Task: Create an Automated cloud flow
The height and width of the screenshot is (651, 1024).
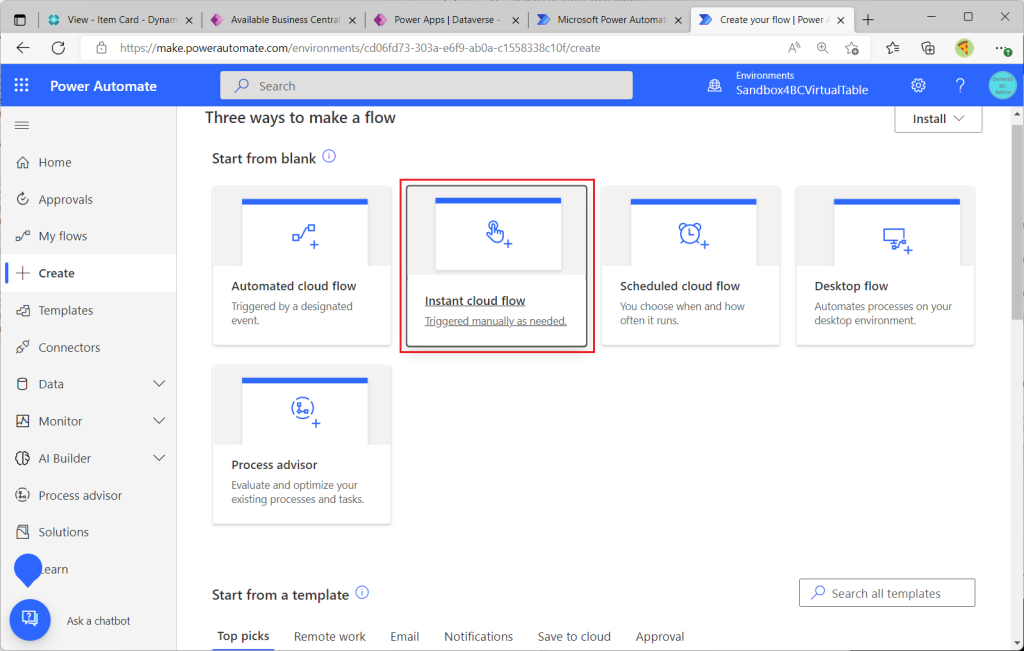Action: (302, 266)
